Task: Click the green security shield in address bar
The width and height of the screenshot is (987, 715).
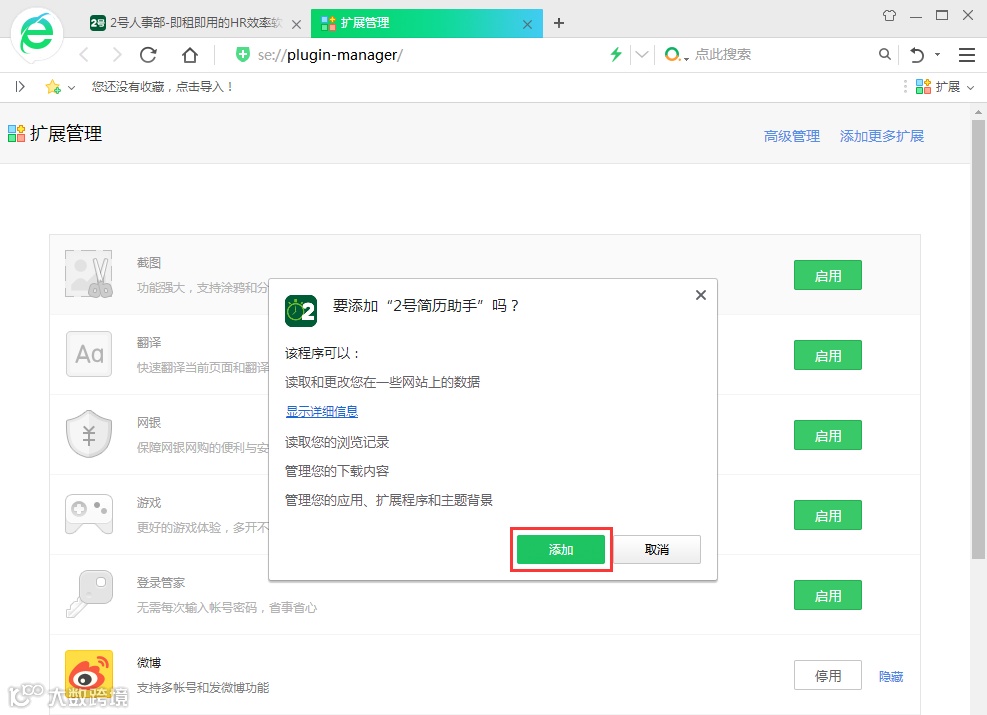Action: 242,55
